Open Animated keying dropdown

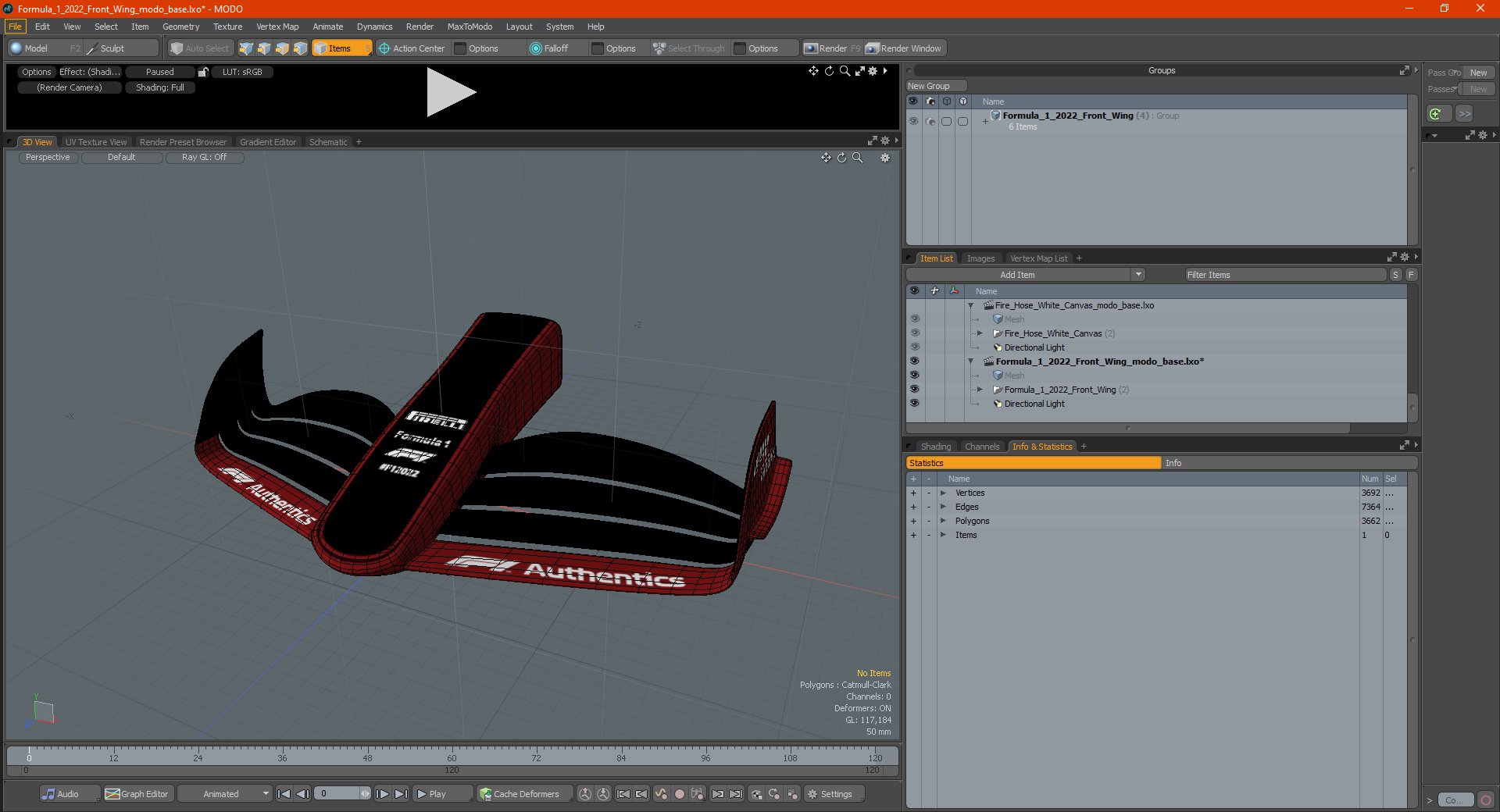[225, 794]
